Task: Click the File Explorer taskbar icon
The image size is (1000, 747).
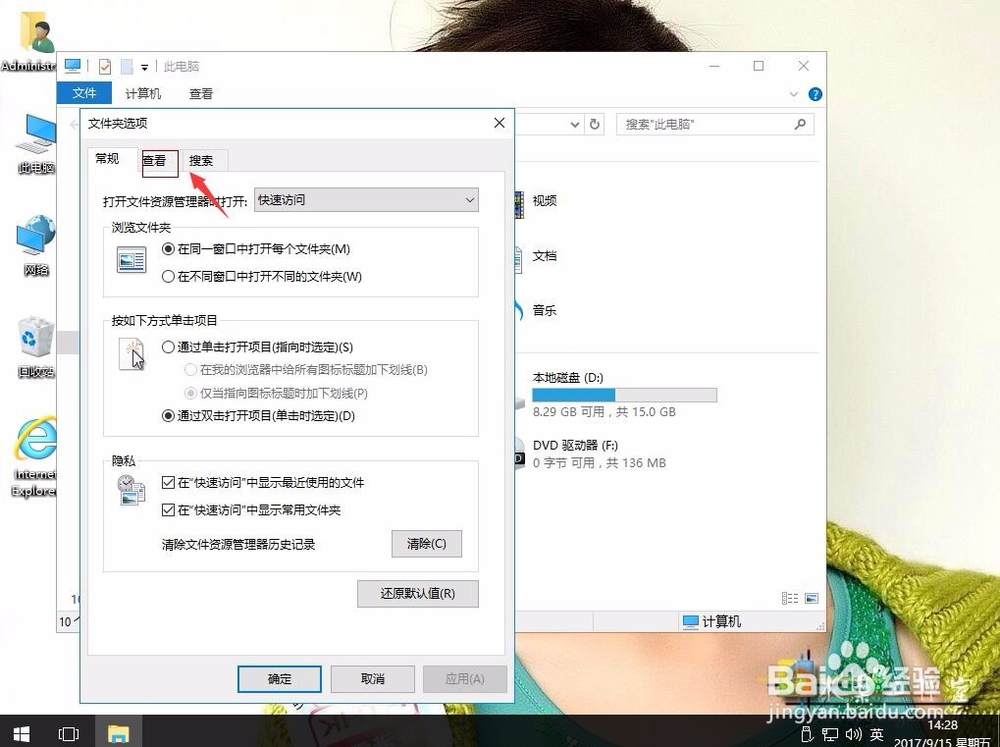Action: 119,734
